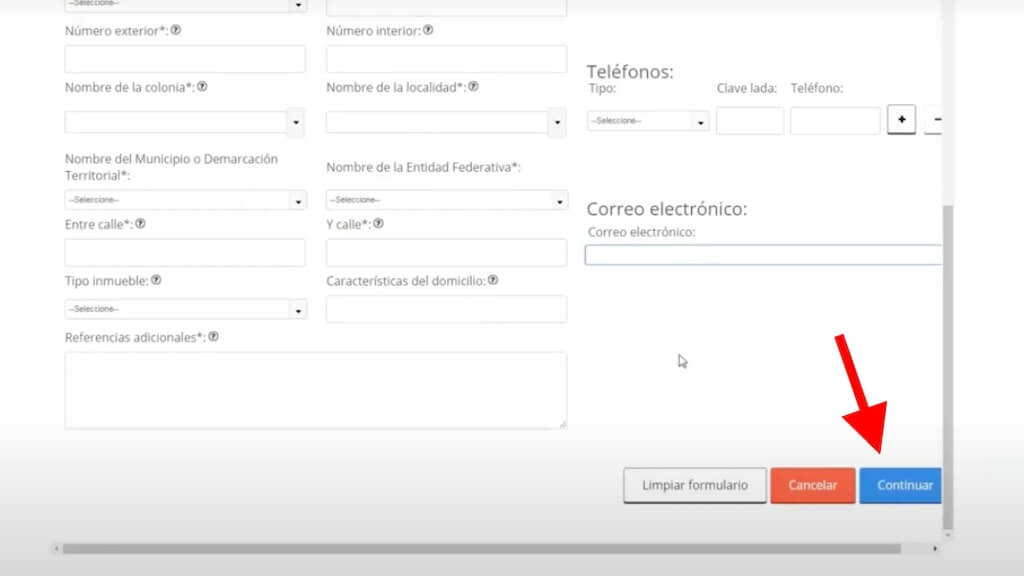Click help icon next to Referencias adicionales

pyautogui.click(x=213, y=337)
